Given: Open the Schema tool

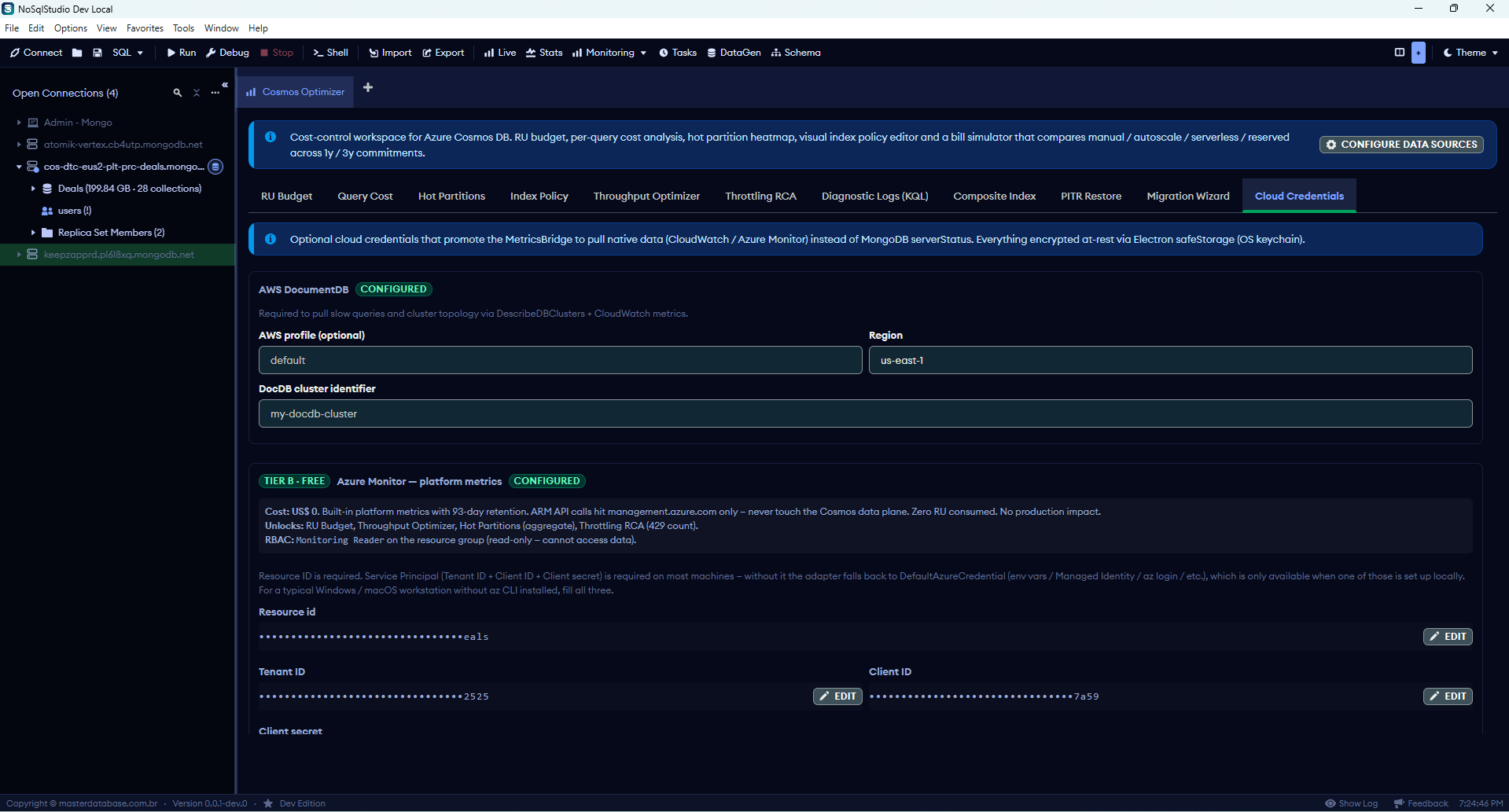Looking at the screenshot, I should pos(796,53).
